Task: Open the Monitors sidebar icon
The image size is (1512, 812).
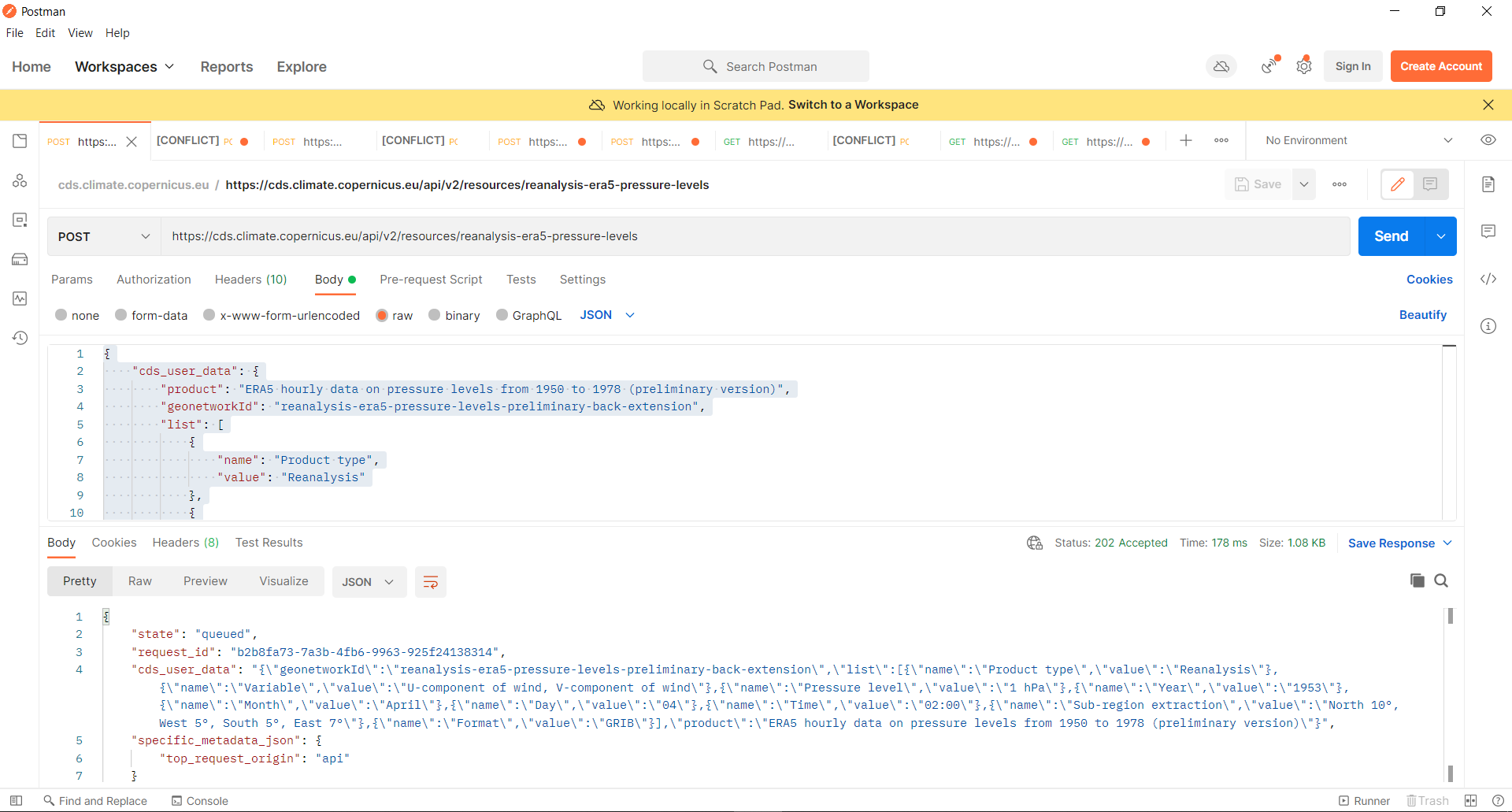Action: click(20, 298)
